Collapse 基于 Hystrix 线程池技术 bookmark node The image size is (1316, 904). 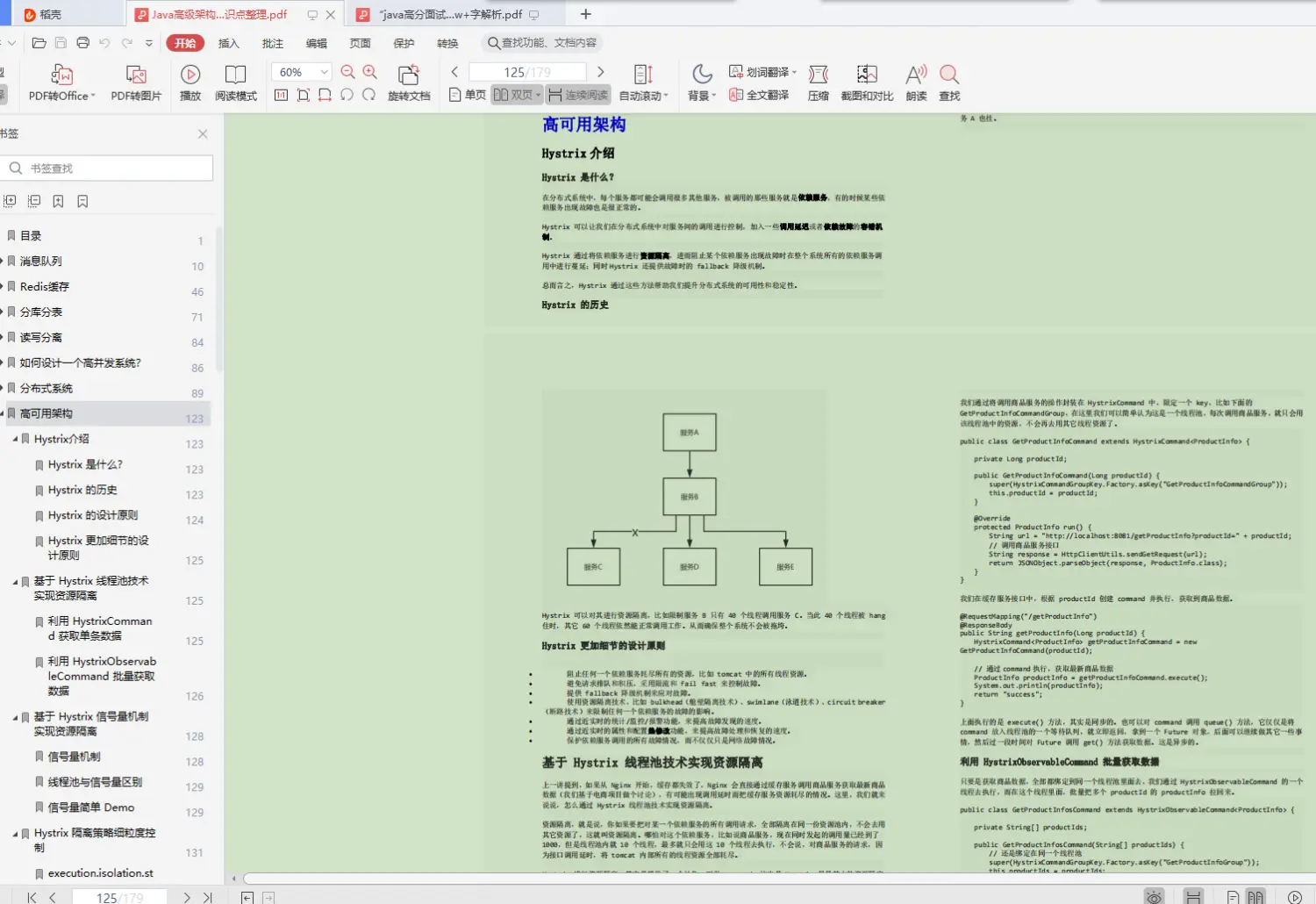click(x=15, y=581)
